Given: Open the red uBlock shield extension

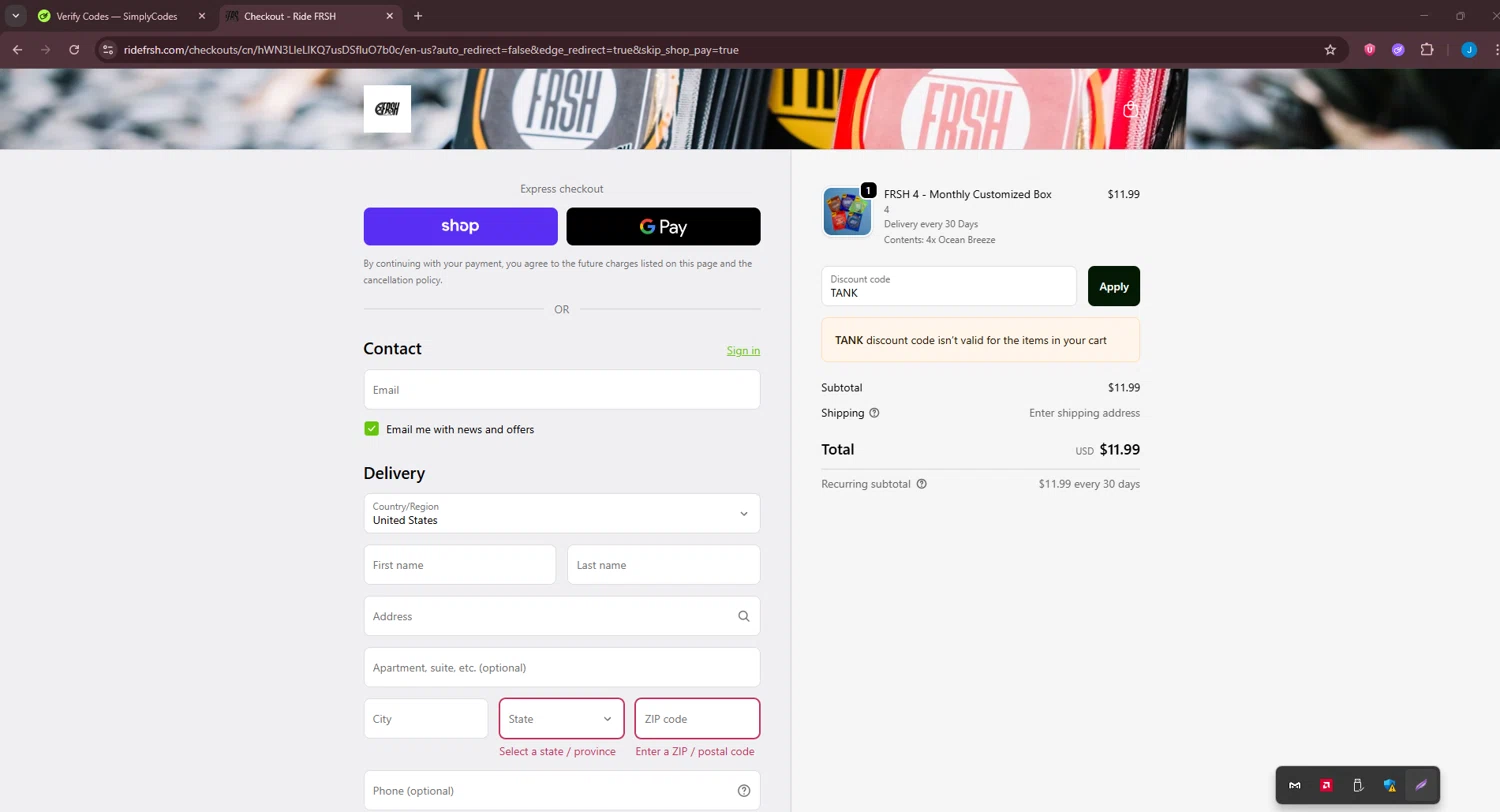Looking at the screenshot, I should coord(1370,49).
